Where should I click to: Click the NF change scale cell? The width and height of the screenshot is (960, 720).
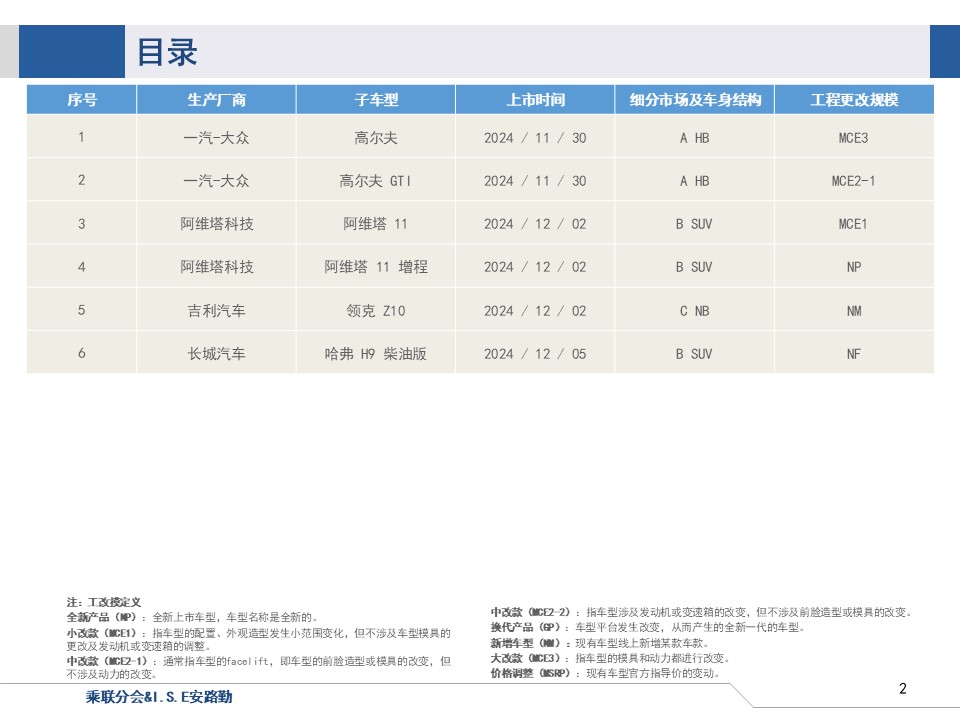tap(854, 353)
